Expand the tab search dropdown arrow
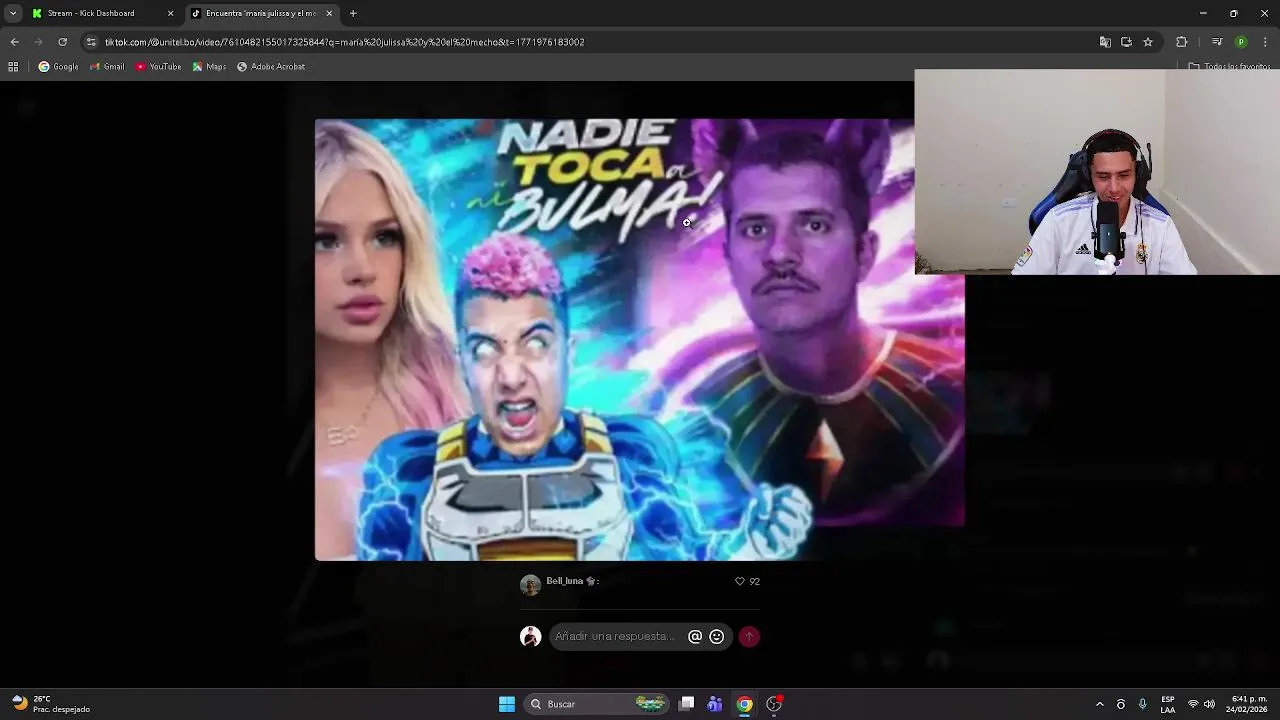1280x720 pixels. pos(12,13)
